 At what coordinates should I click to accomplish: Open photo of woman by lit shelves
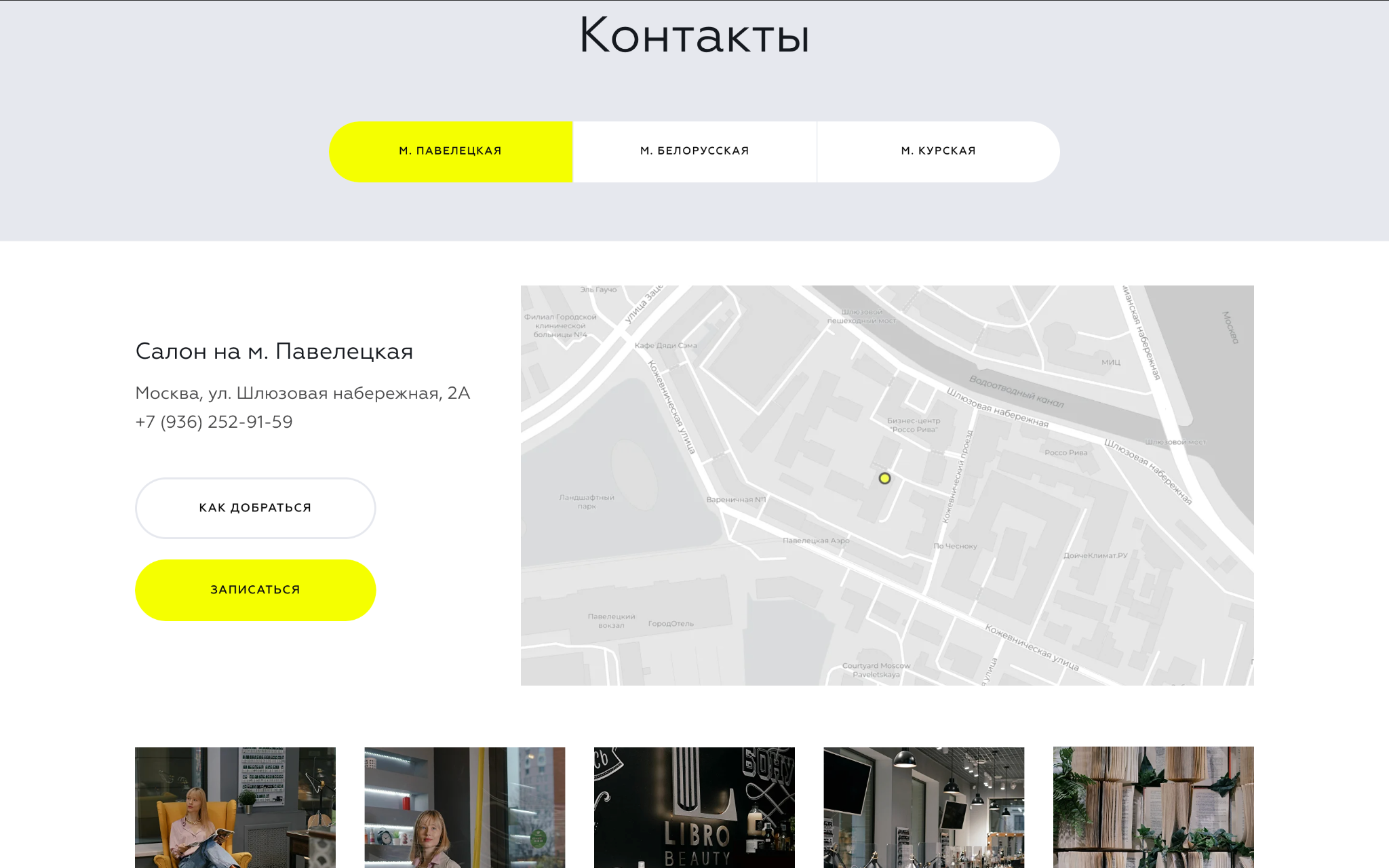[465, 807]
